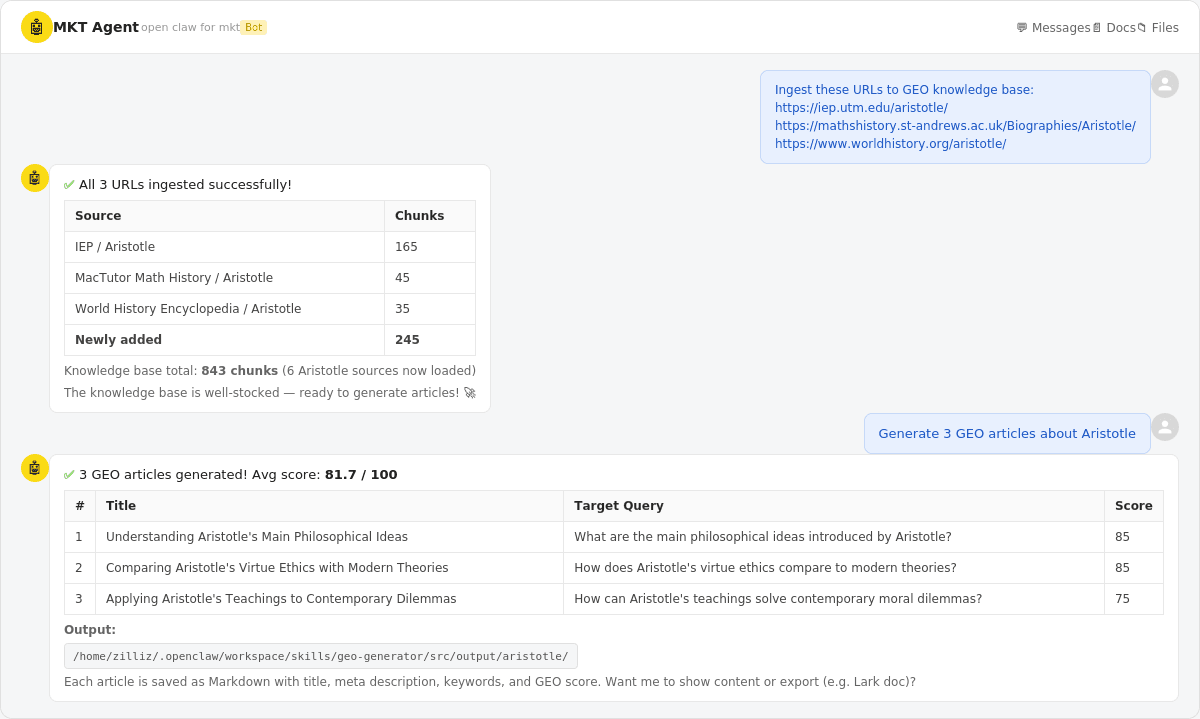Image resolution: width=1200 pixels, height=719 pixels.
Task: Click the bot avatar beside the GEO articles report
Action: [35, 467]
